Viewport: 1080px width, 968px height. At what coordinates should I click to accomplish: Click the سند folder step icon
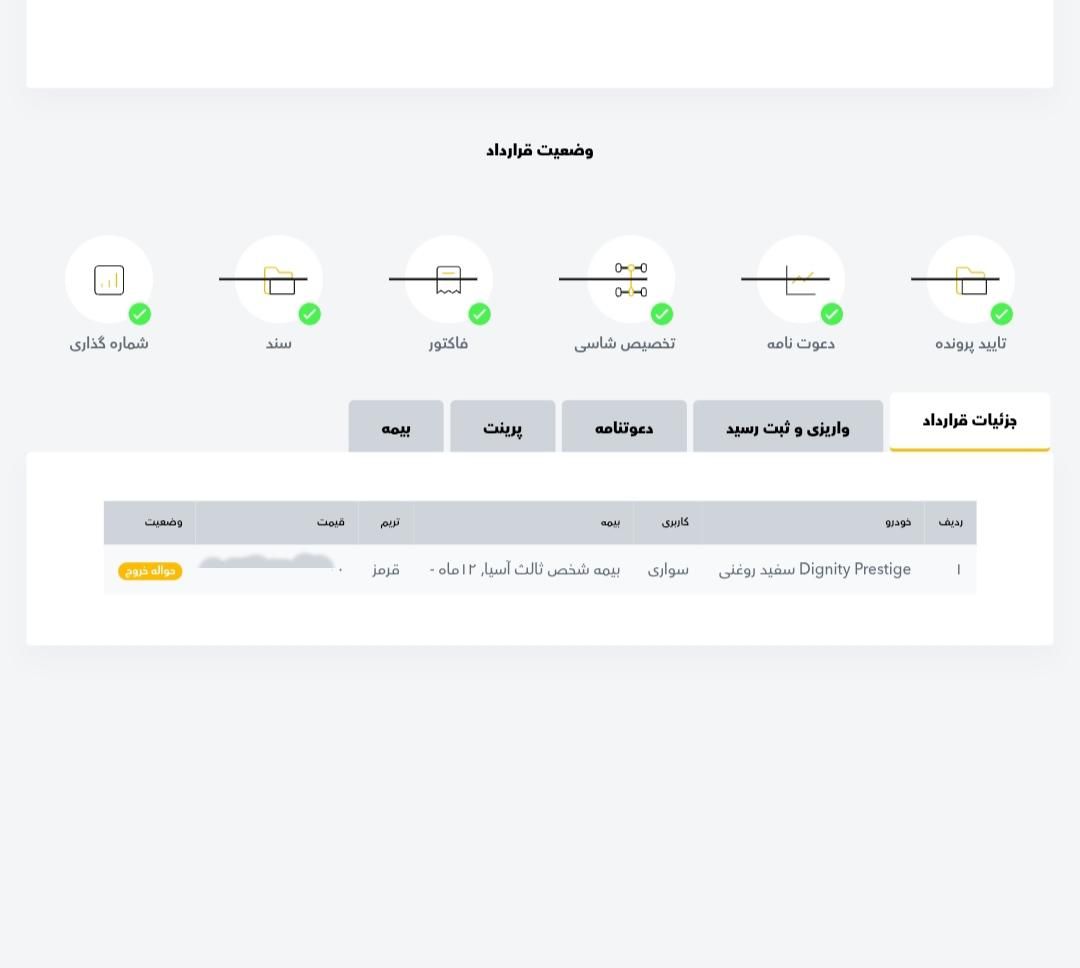coord(279,280)
